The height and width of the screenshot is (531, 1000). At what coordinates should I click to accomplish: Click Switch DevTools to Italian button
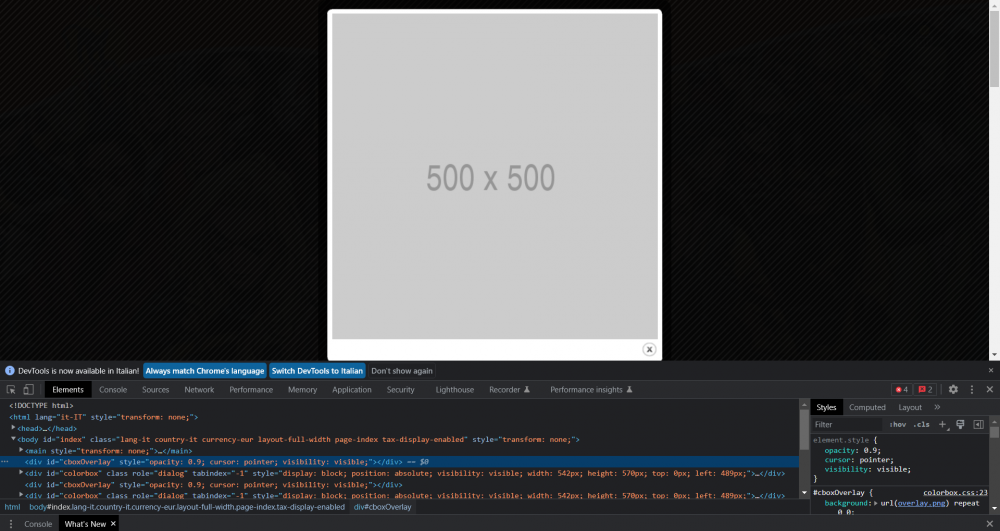(x=317, y=370)
